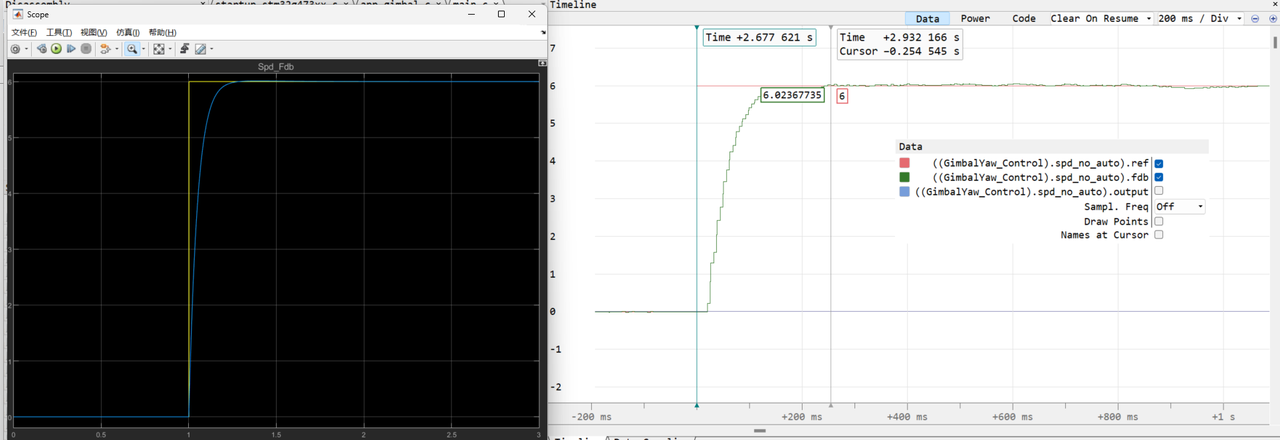Uncheck the spd_no_auto.fdb signal checkbox

(x=1159, y=177)
